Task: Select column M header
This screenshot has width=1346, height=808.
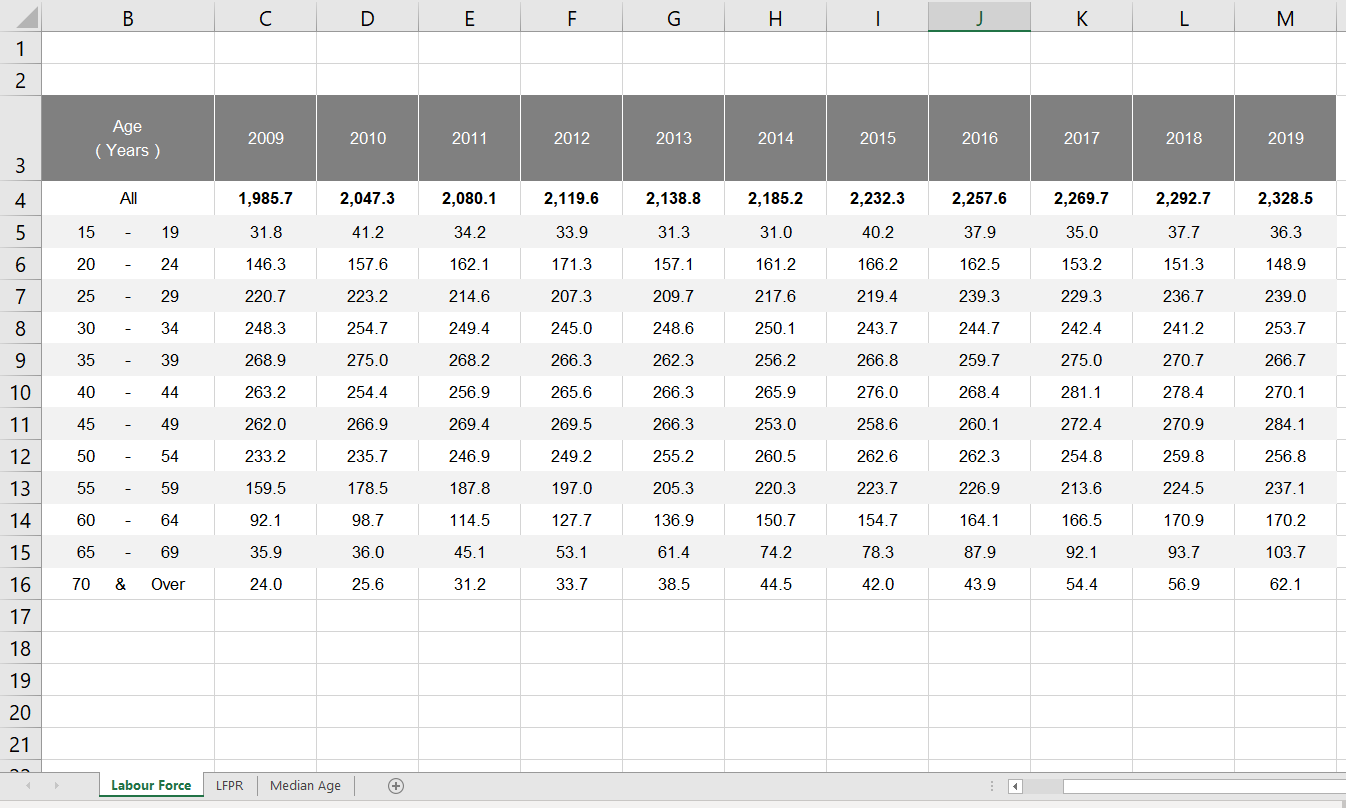Action: tap(1285, 17)
